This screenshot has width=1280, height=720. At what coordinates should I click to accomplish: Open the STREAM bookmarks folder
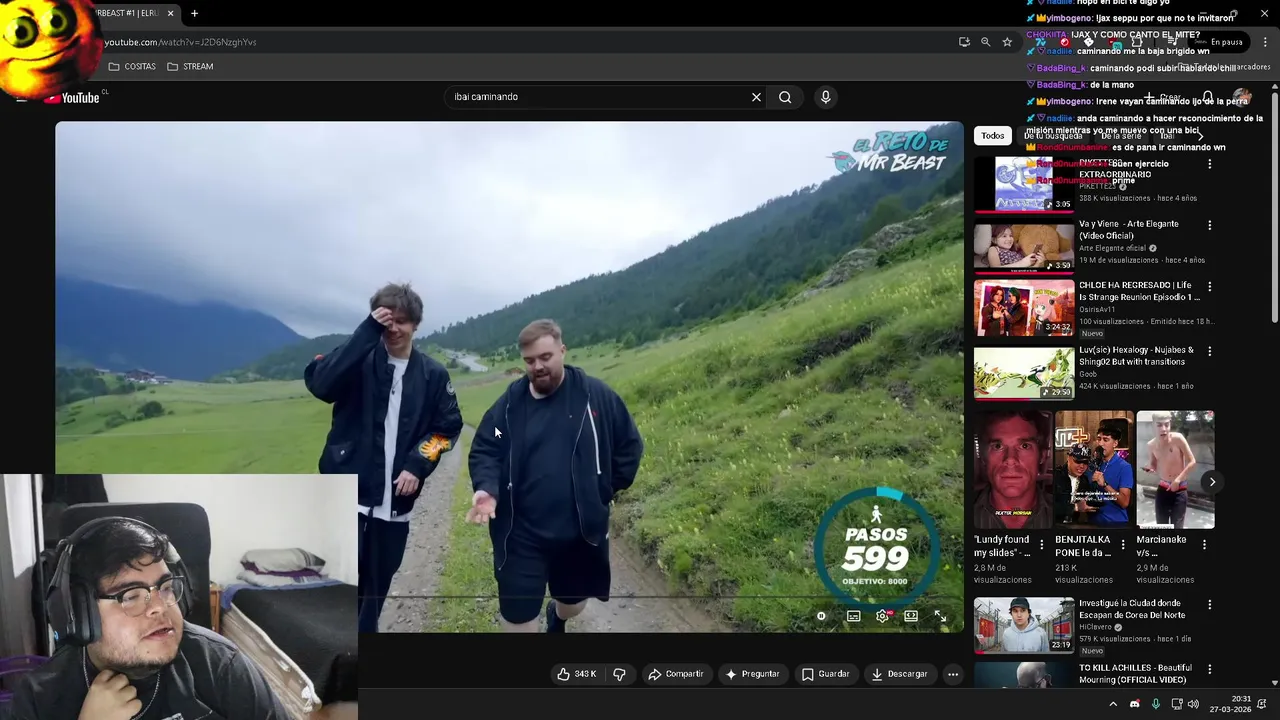pyautogui.click(x=190, y=66)
